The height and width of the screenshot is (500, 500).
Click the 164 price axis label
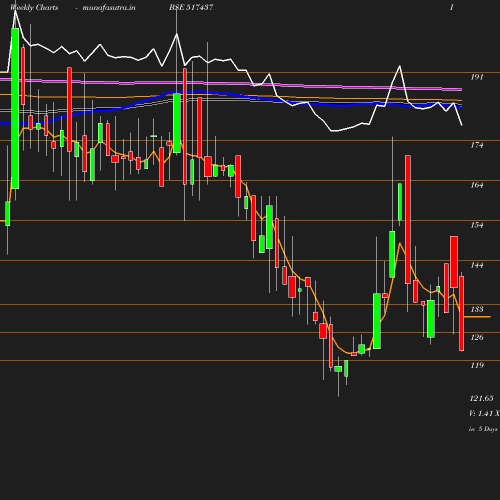point(477,185)
